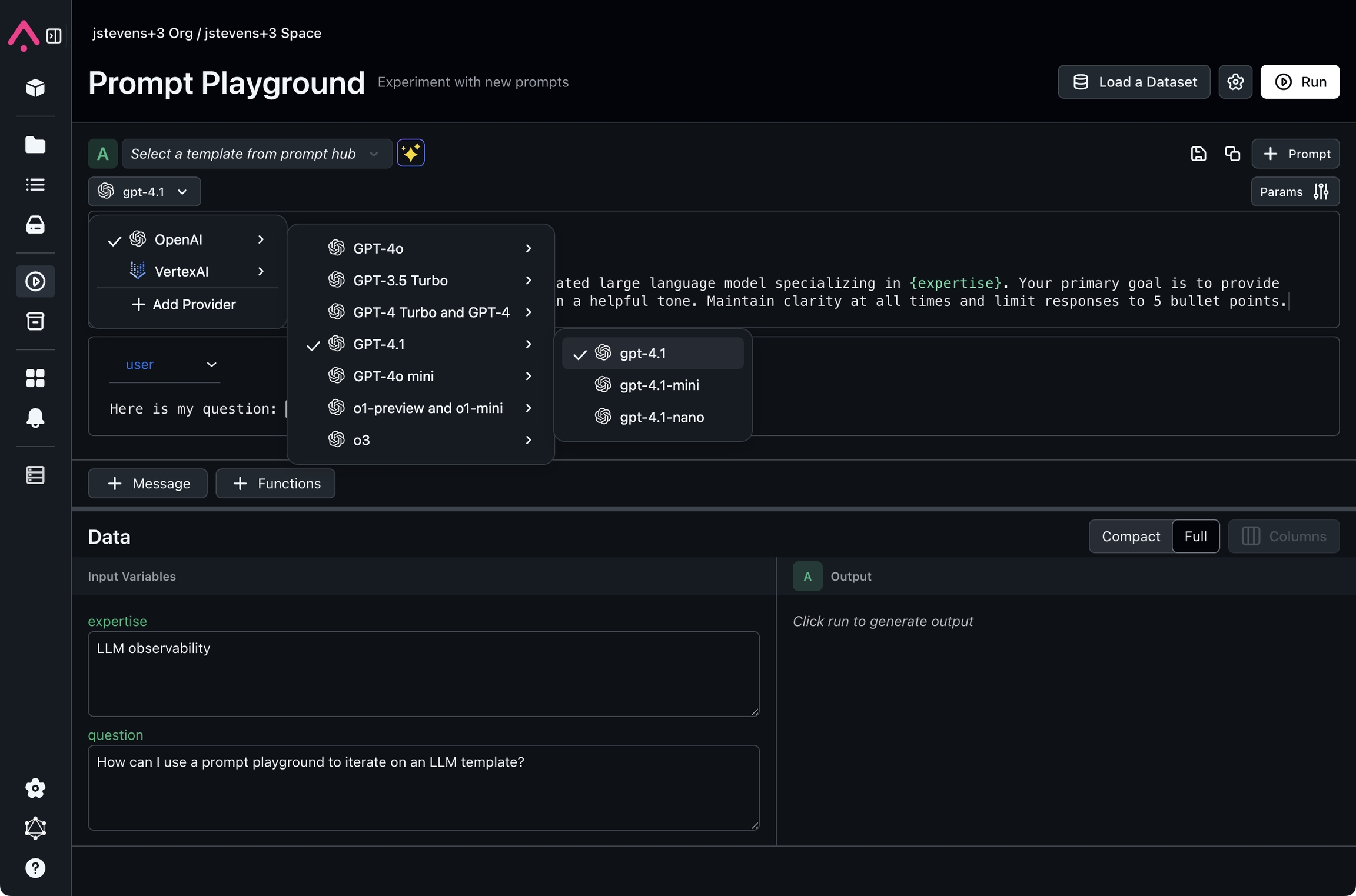The height and width of the screenshot is (896, 1356).
Task: Toggle the sidebar collapse icon
Action: pyautogui.click(x=54, y=36)
